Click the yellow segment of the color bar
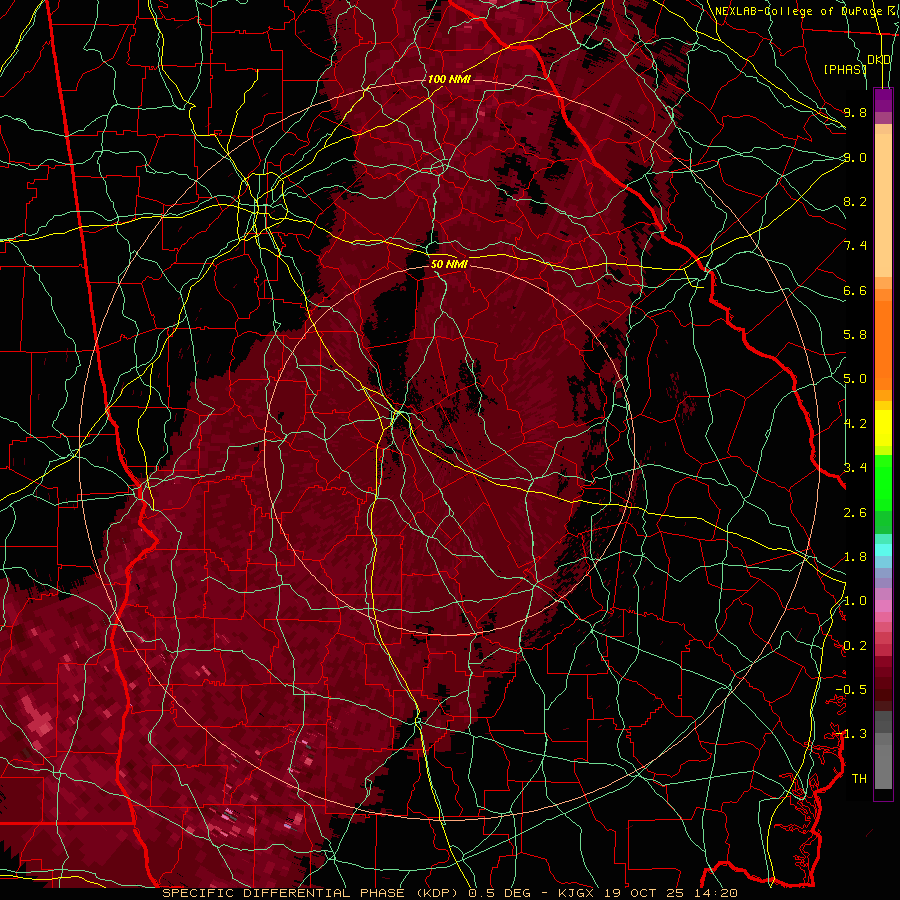This screenshot has height=900, width=900. (883, 428)
